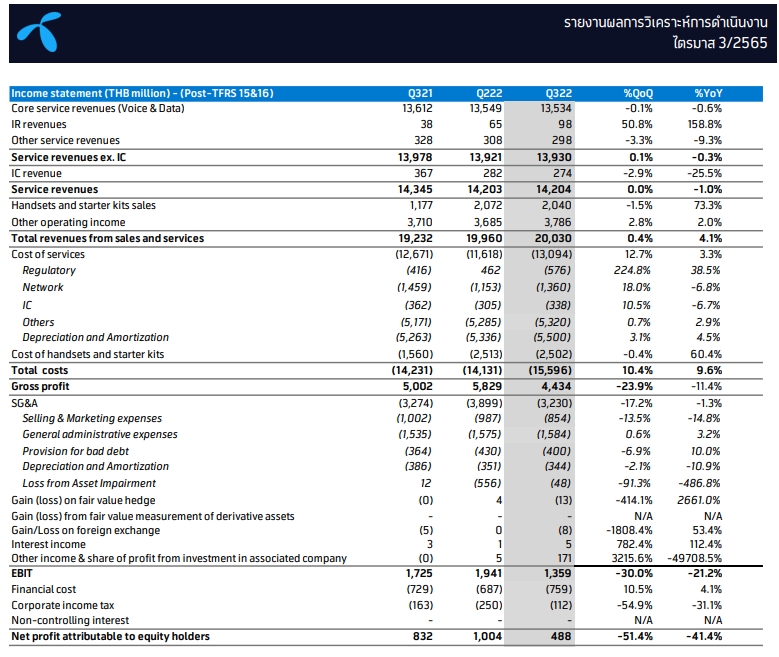Click the 488 net profit value
The image size is (779, 657).
coord(561,636)
